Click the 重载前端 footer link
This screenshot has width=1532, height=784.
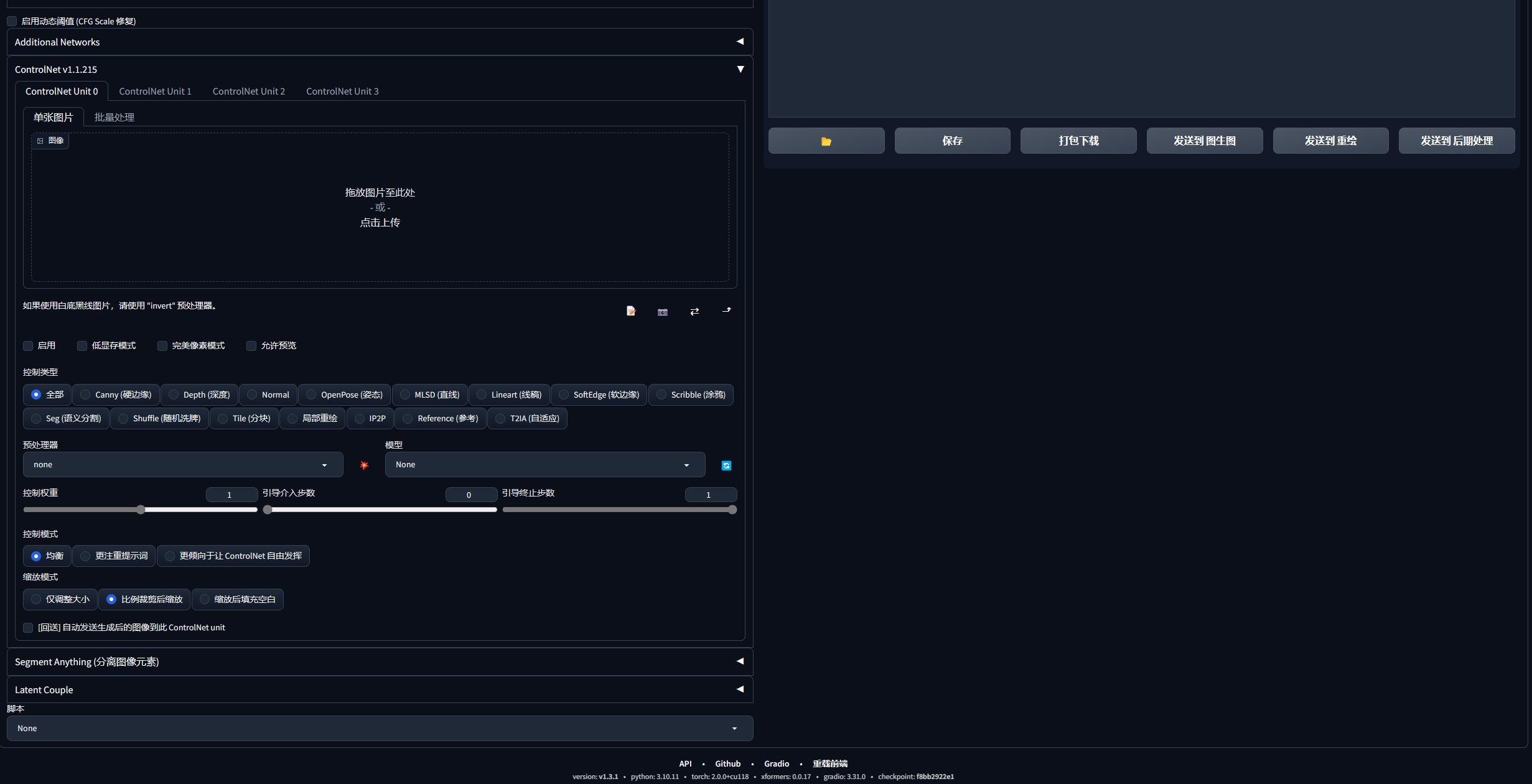[829, 764]
